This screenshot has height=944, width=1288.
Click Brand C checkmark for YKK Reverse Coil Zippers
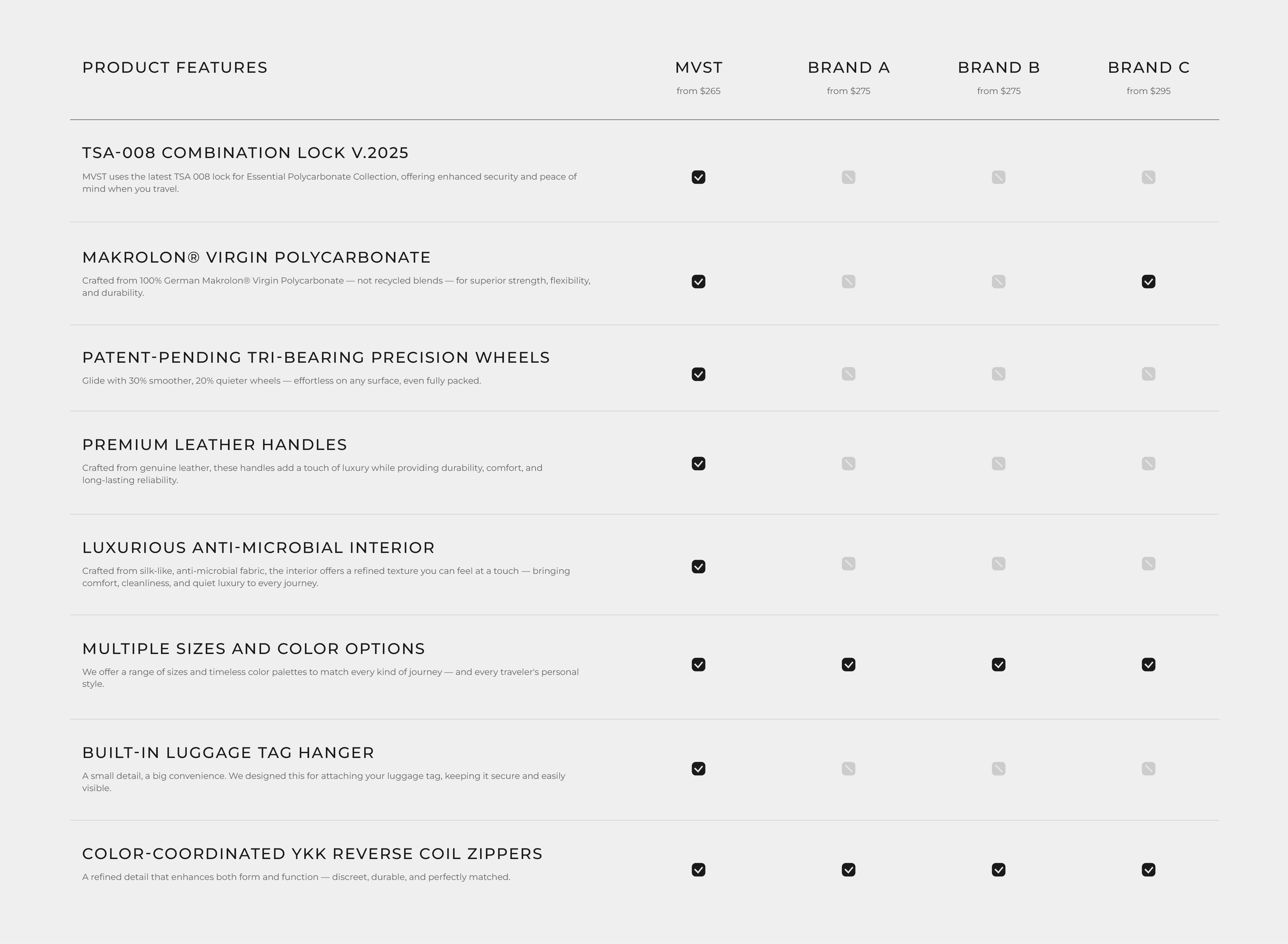(x=1148, y=870)
